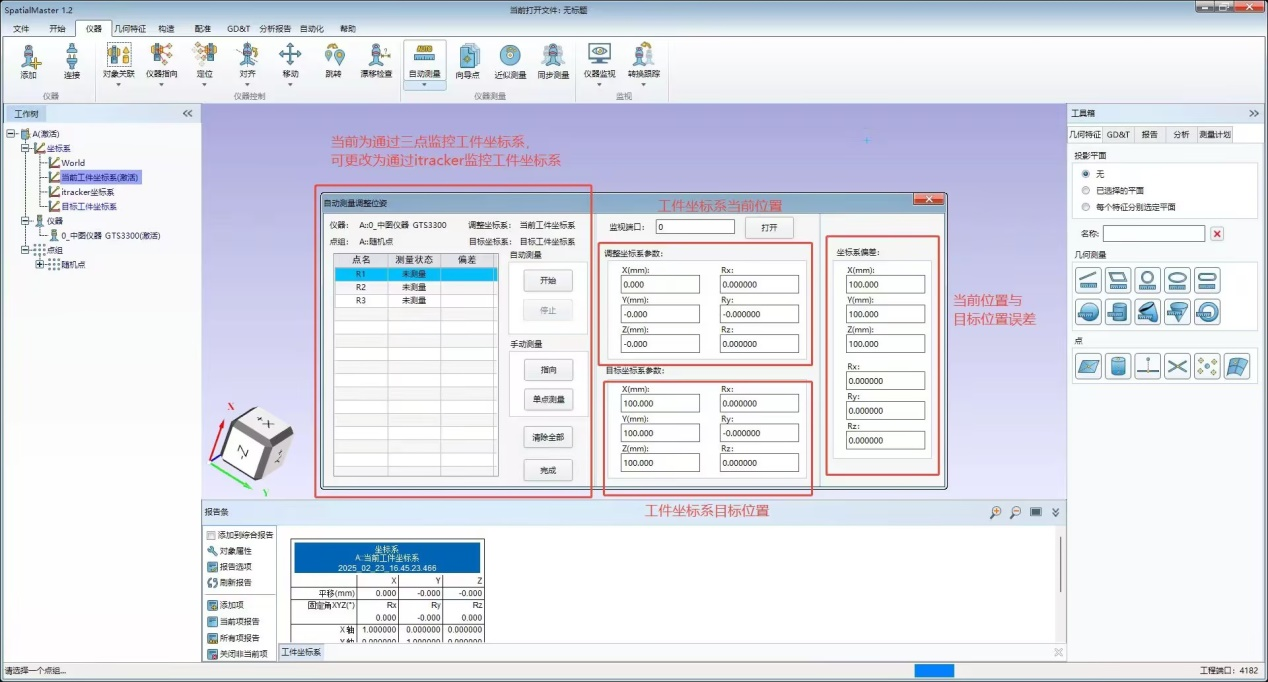
Task: Click the 同步测量 synchronous measurement icon
Action: [553, 61]
